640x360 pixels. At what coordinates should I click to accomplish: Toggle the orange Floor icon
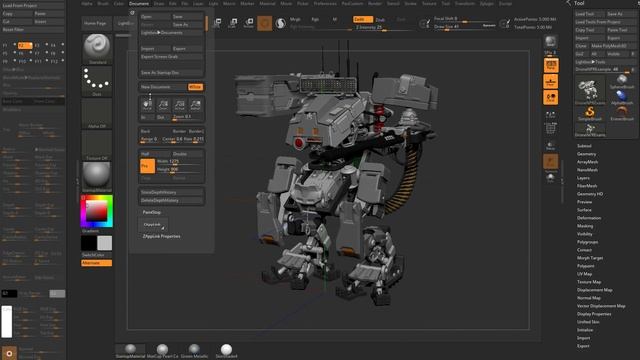coord(551,81)
